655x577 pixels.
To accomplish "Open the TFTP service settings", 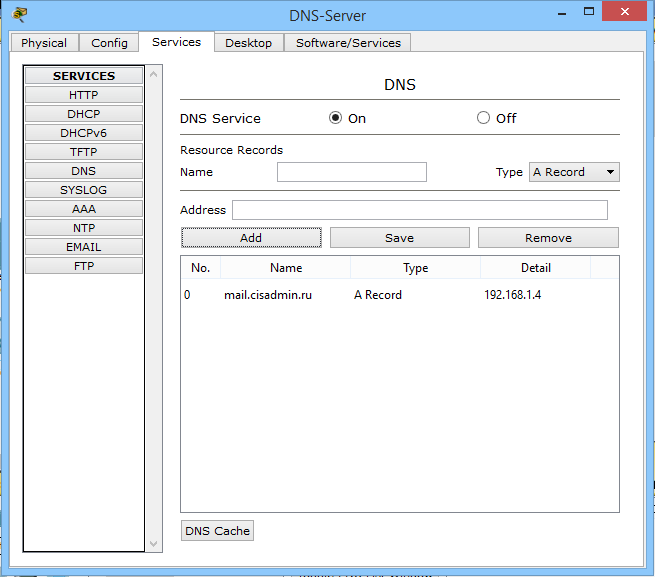I will pyautogui.click(x=84, y=152).
